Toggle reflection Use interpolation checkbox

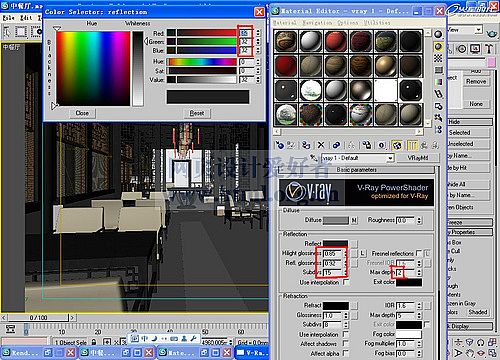tap(346, 283)
